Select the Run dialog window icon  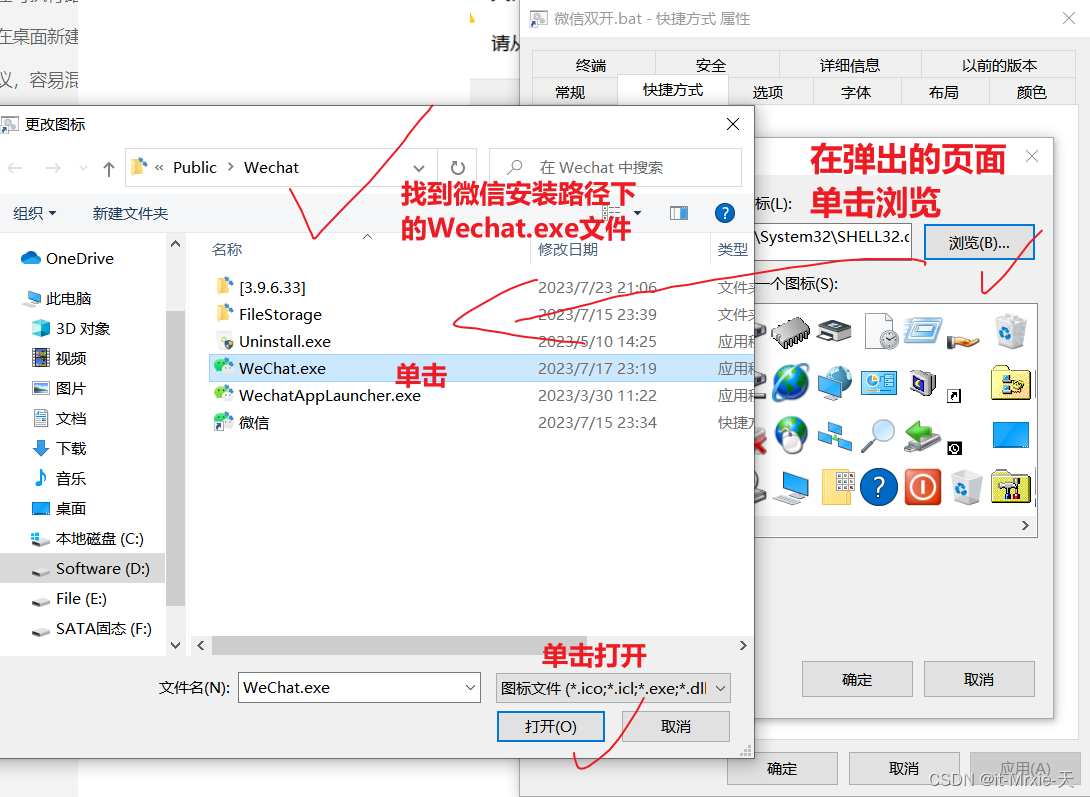[923, 330]
